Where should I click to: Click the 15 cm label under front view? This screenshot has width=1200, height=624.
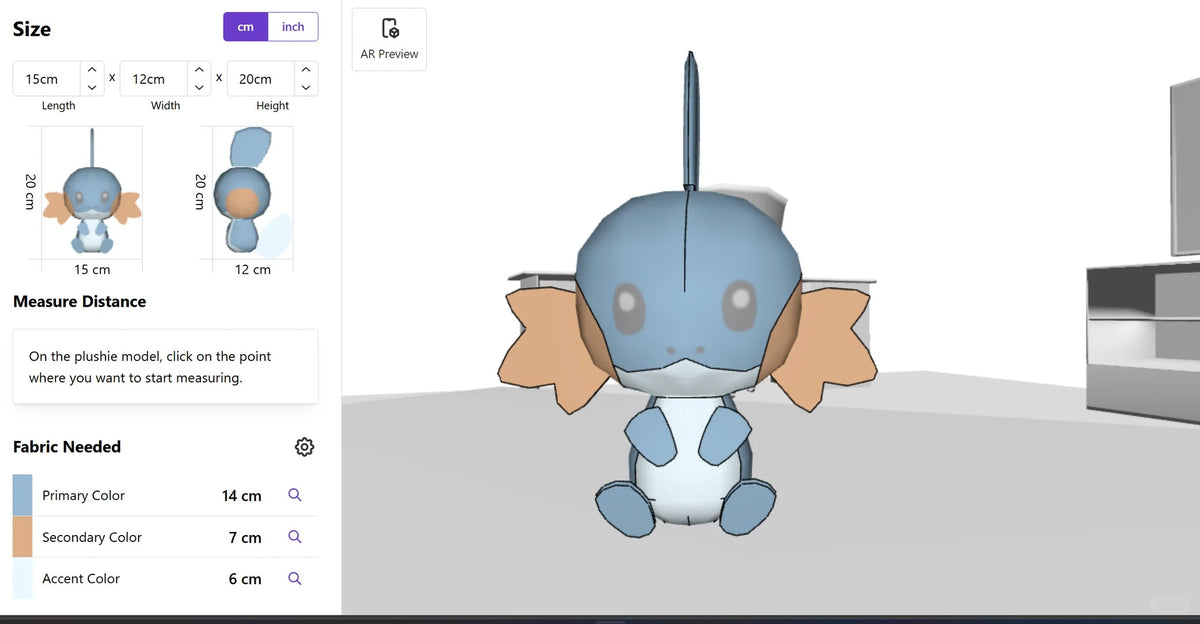92,269
